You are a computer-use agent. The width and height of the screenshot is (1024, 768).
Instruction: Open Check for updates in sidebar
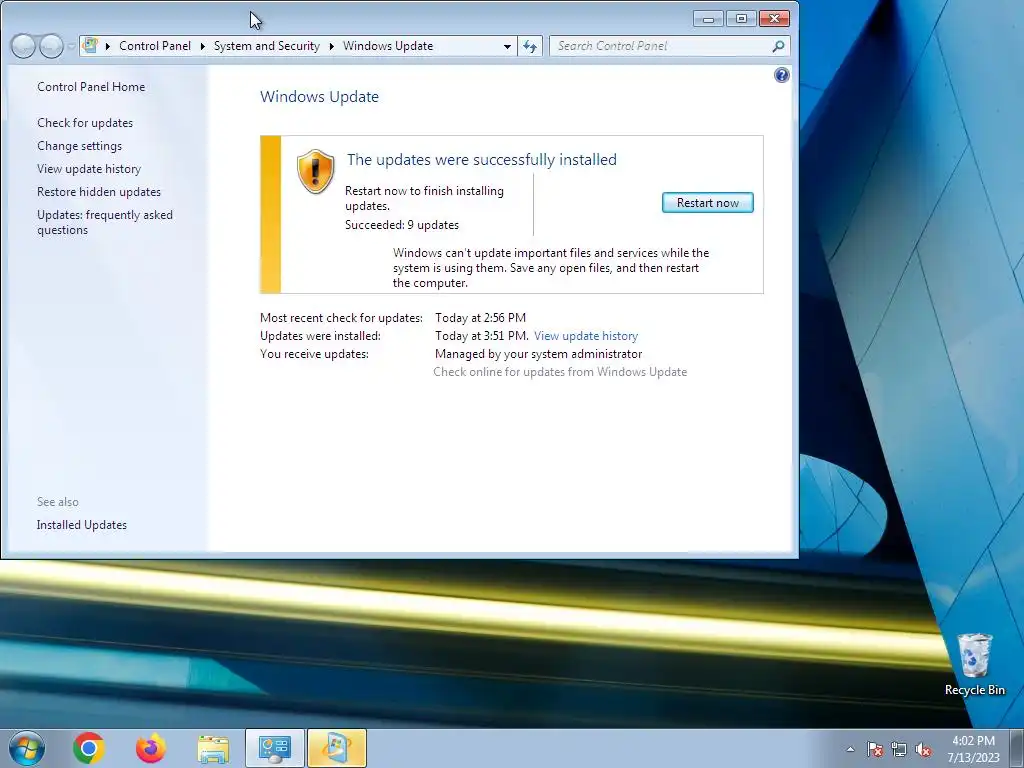[85, 123]
